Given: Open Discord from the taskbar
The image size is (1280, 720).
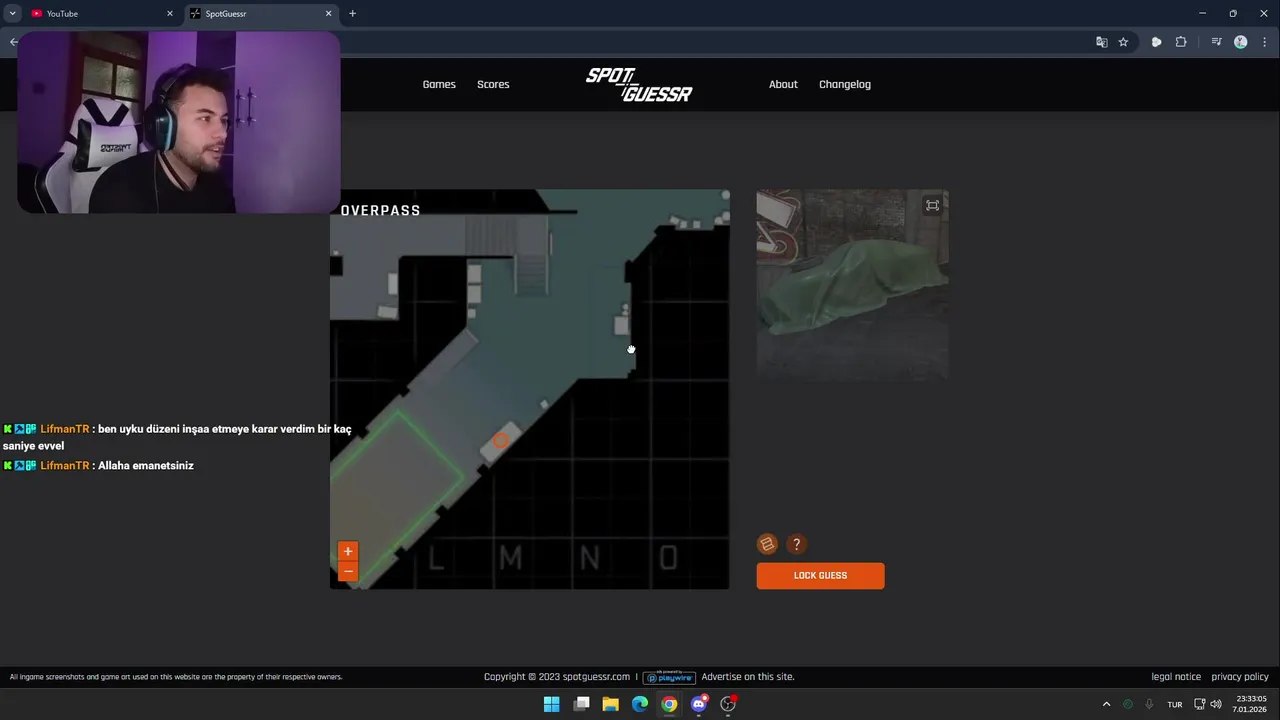Looking at the screenshot, I should (x=699, y=704).
